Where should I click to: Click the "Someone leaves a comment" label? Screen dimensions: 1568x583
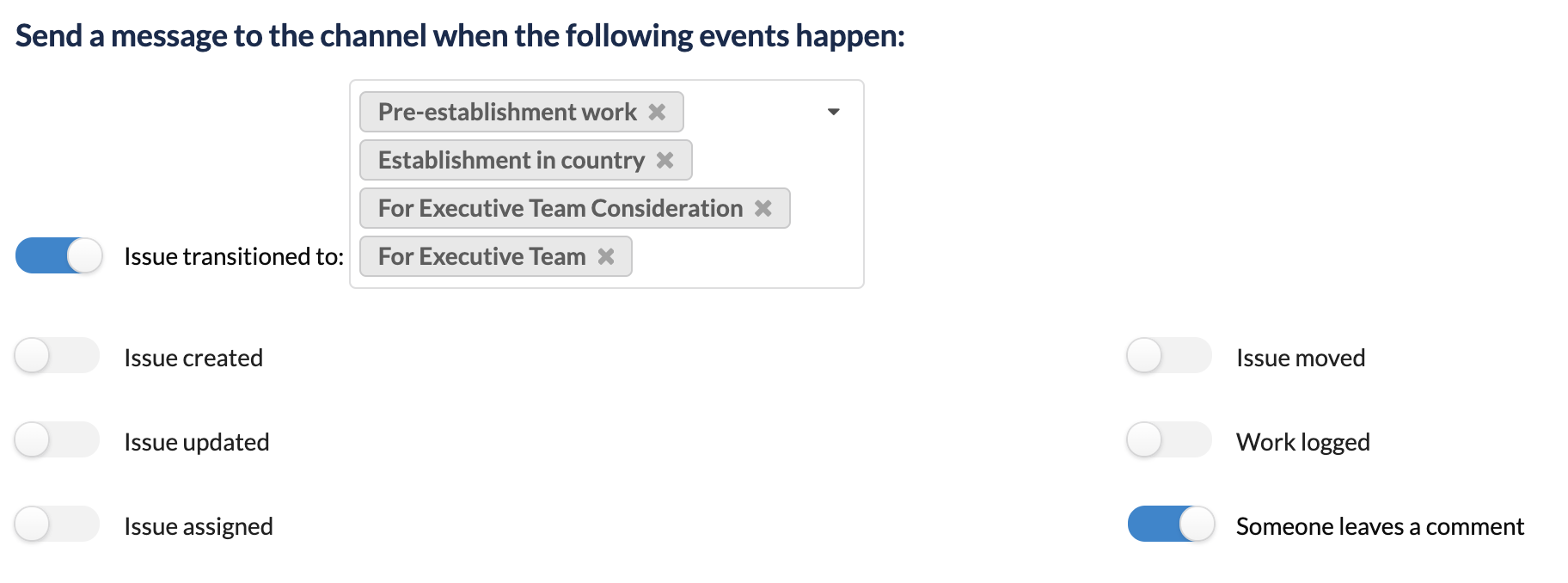[1379, 525]
